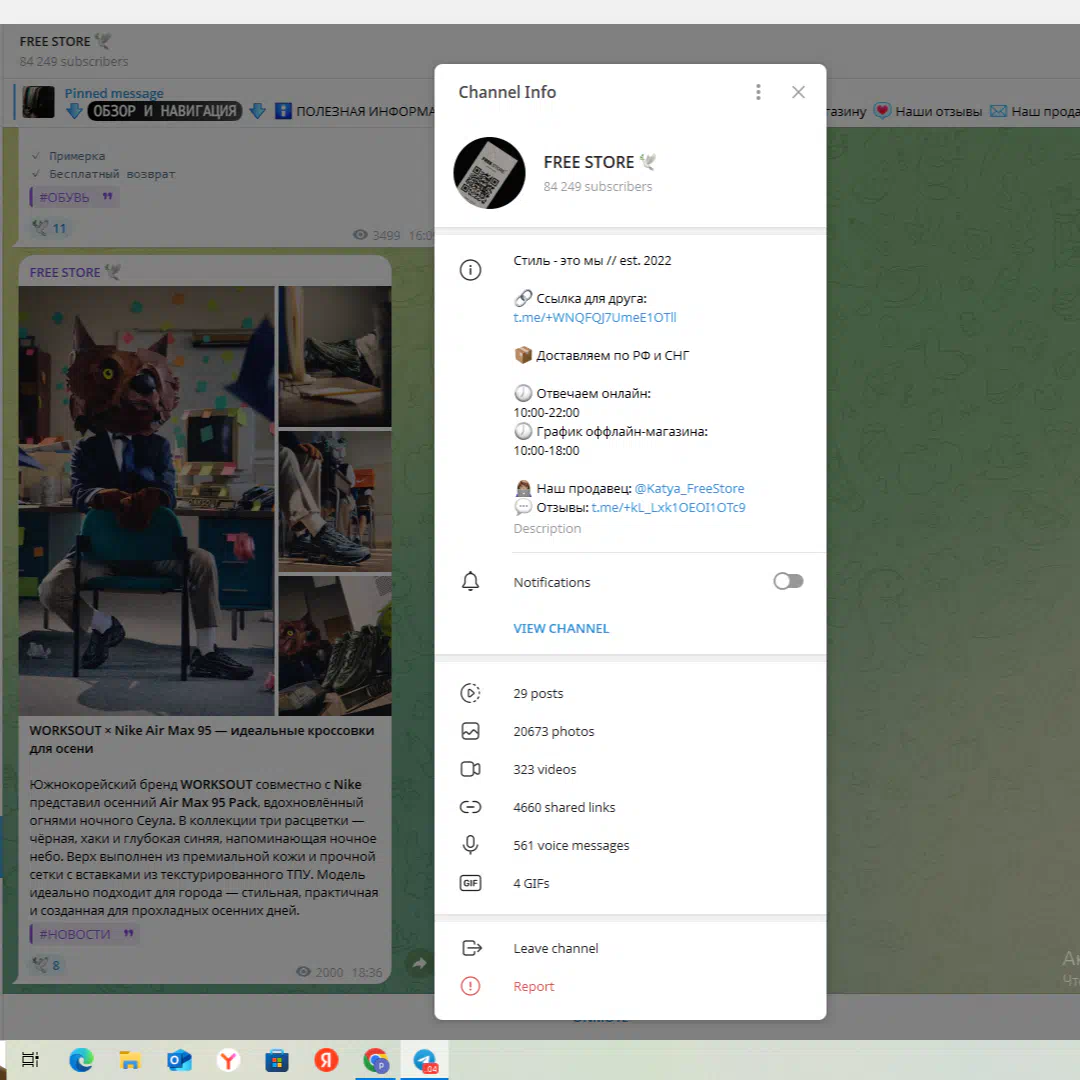Open Telegram in the Windows taskbar
The height and width of the screenshot is (1080, 1080).
425,1061
